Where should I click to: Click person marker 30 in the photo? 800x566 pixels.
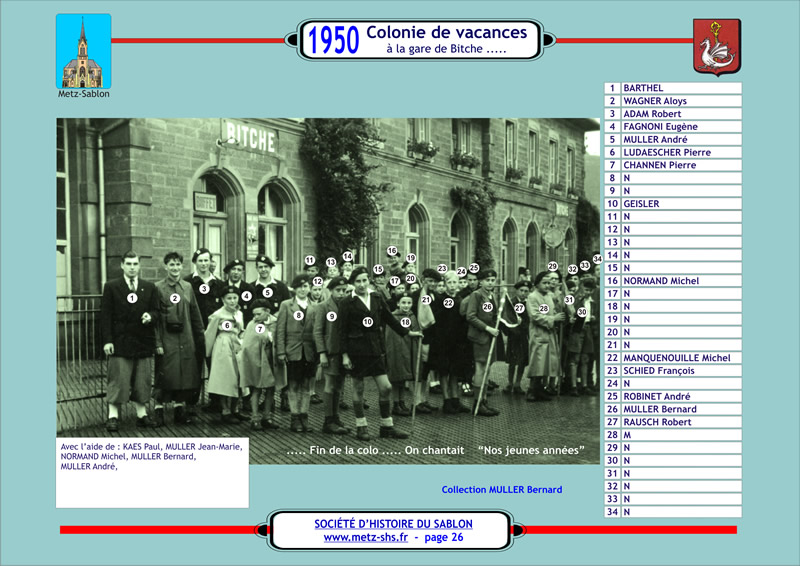582,312
